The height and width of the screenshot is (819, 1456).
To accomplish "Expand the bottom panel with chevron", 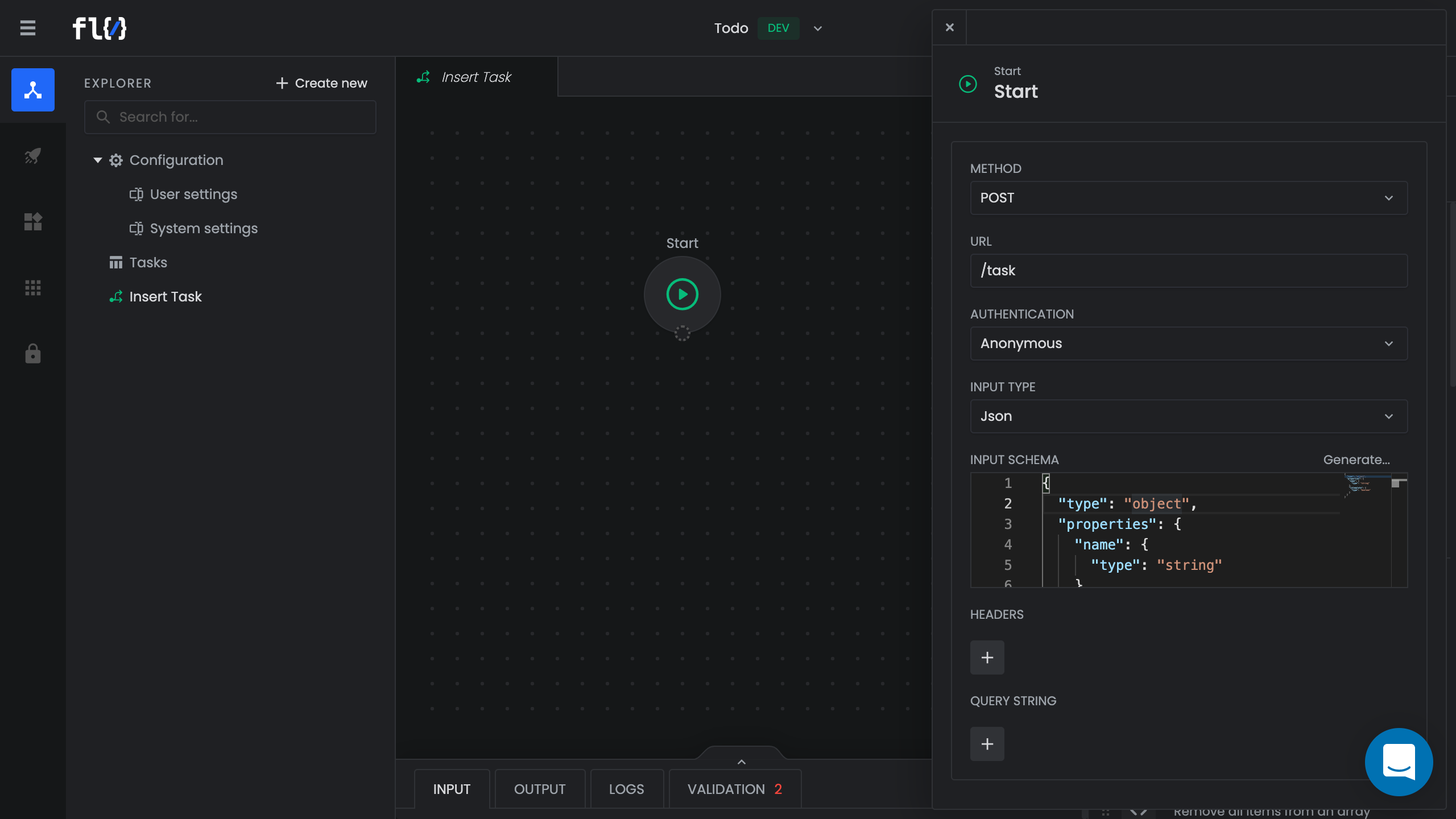I will click(742, 761).
